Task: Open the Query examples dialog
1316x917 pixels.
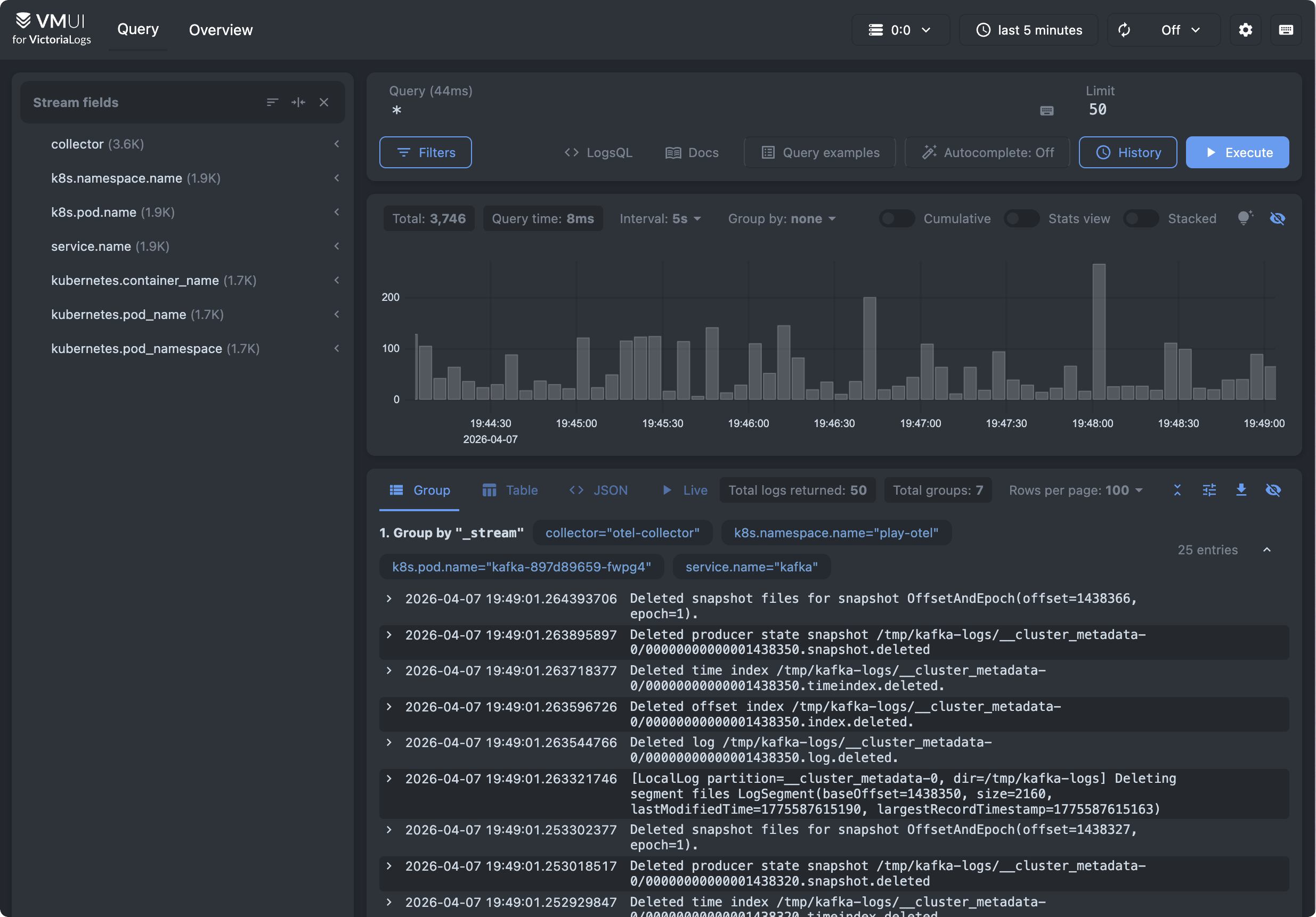Action: pyautogui.click(x=819, y=152)
